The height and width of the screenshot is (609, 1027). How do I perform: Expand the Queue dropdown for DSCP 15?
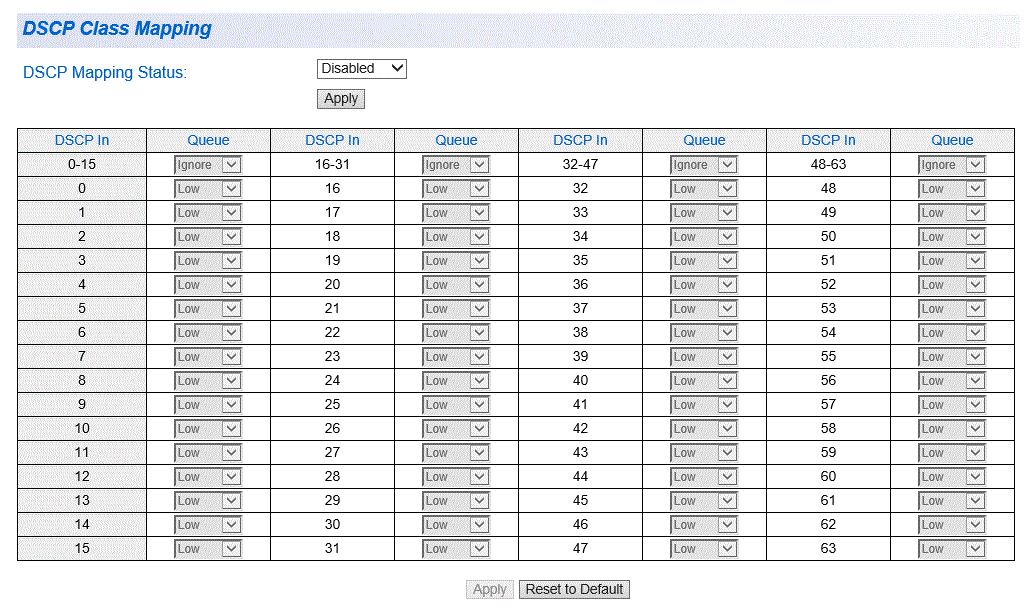tap(208, 549)
